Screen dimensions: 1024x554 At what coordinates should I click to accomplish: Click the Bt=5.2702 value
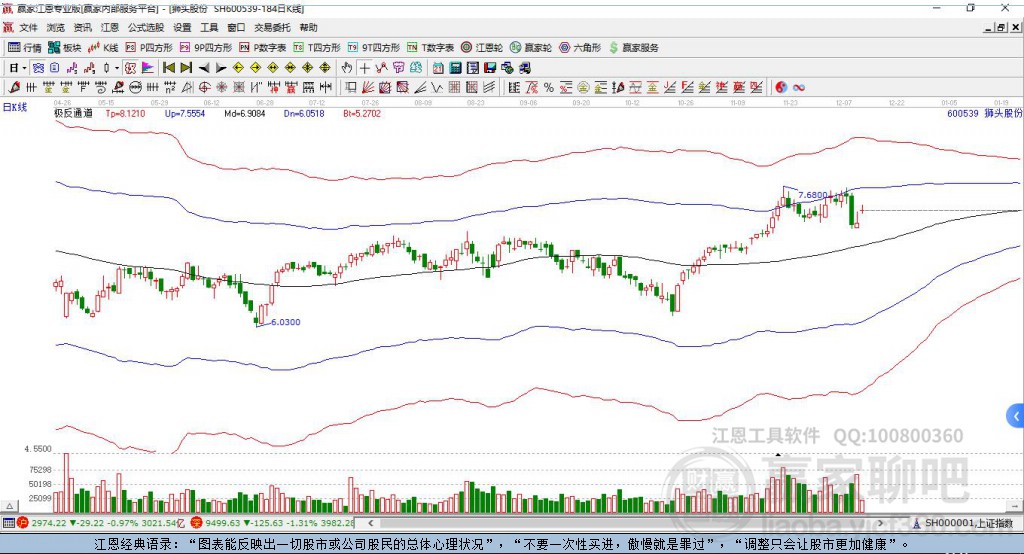tap(362, 113)
